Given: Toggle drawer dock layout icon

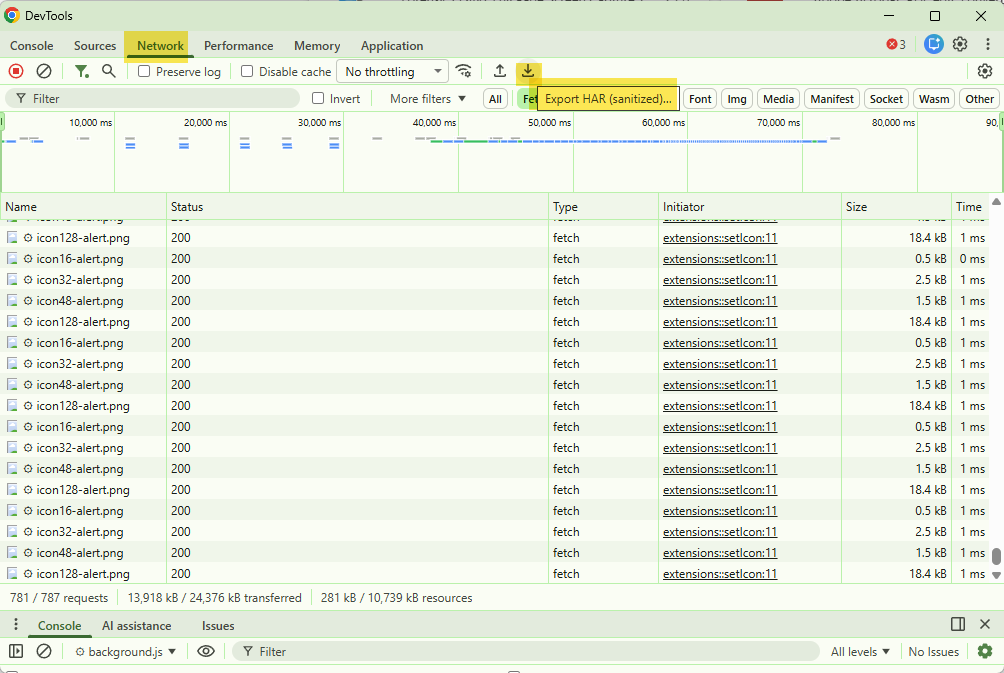Looking at the screenshot, I should (958, 624).
